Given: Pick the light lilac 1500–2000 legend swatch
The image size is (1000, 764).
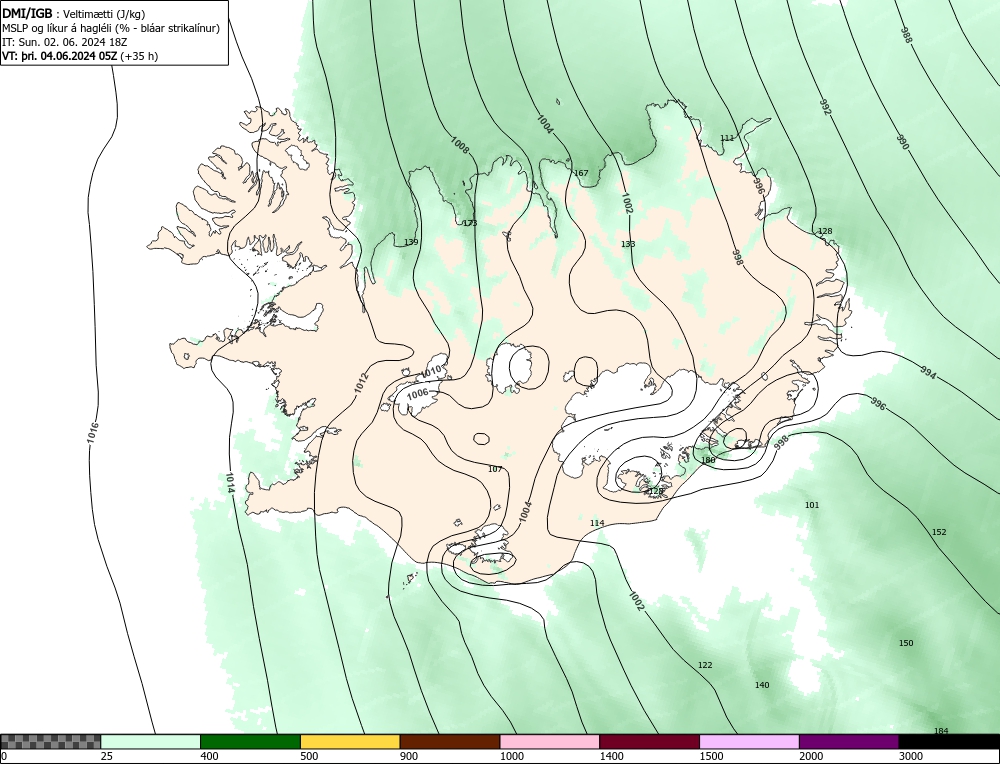Looking at the screenshot, I should coord(749,741).
